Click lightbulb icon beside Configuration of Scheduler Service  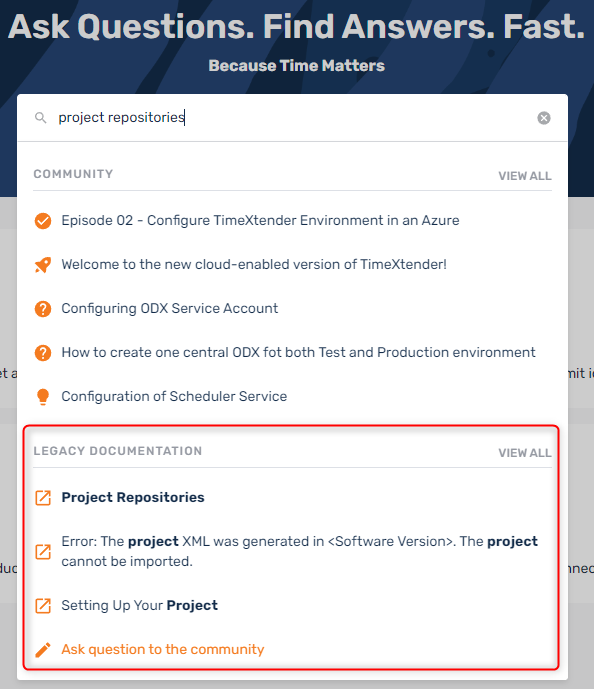[43, 396]
